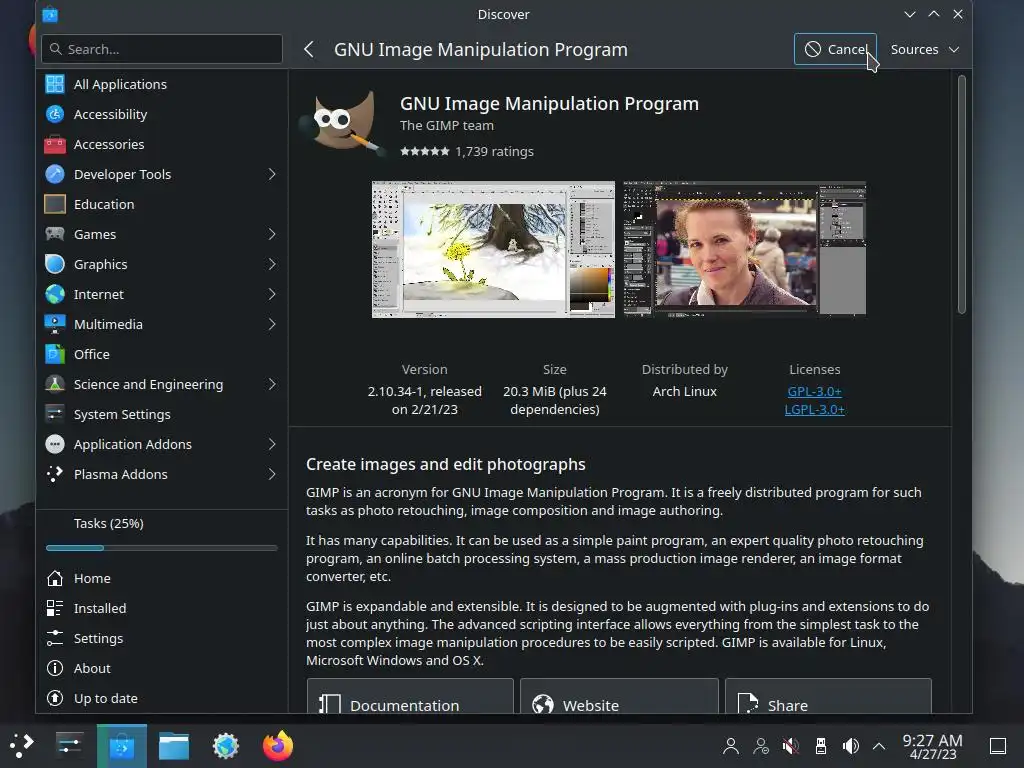Click the Website button
Image resolution: width=1024 pixels, height=768 pixels.
coord(619,696)
